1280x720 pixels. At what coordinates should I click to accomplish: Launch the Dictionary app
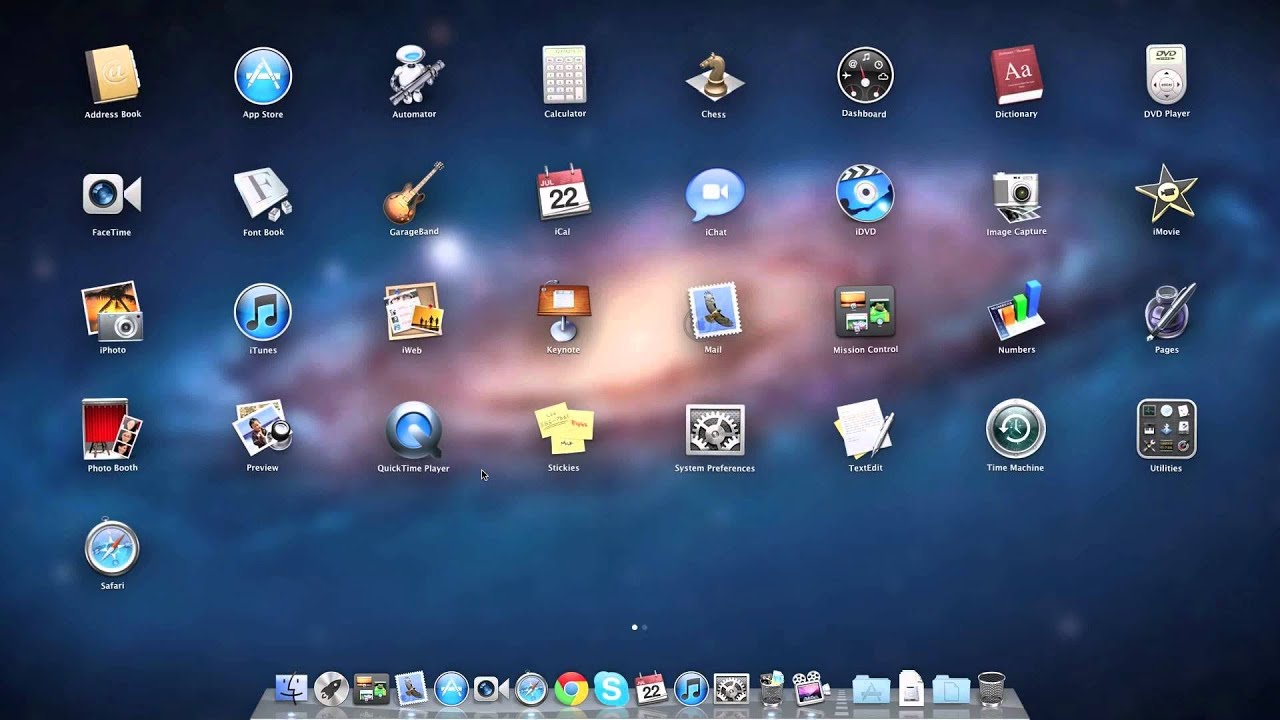click(1016, 75)
